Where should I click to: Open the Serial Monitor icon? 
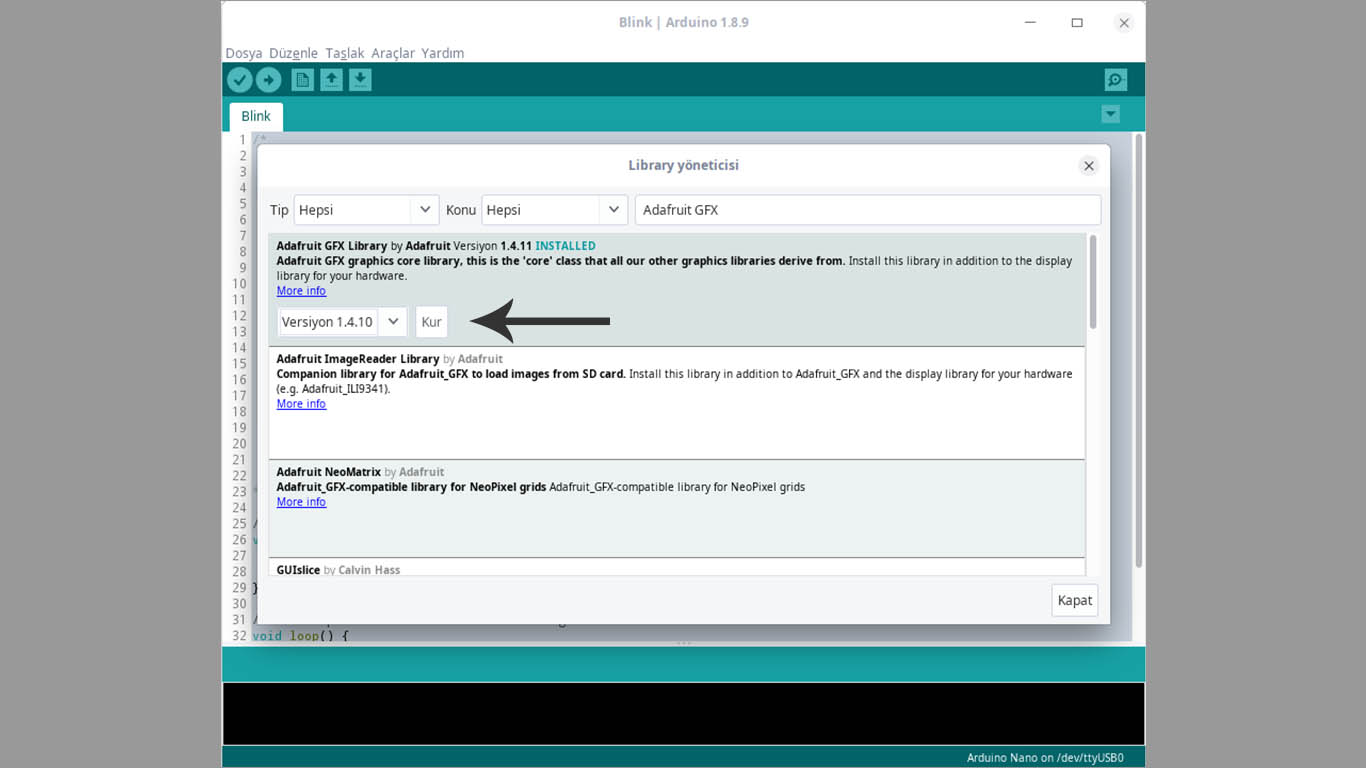coord(1116,80)
